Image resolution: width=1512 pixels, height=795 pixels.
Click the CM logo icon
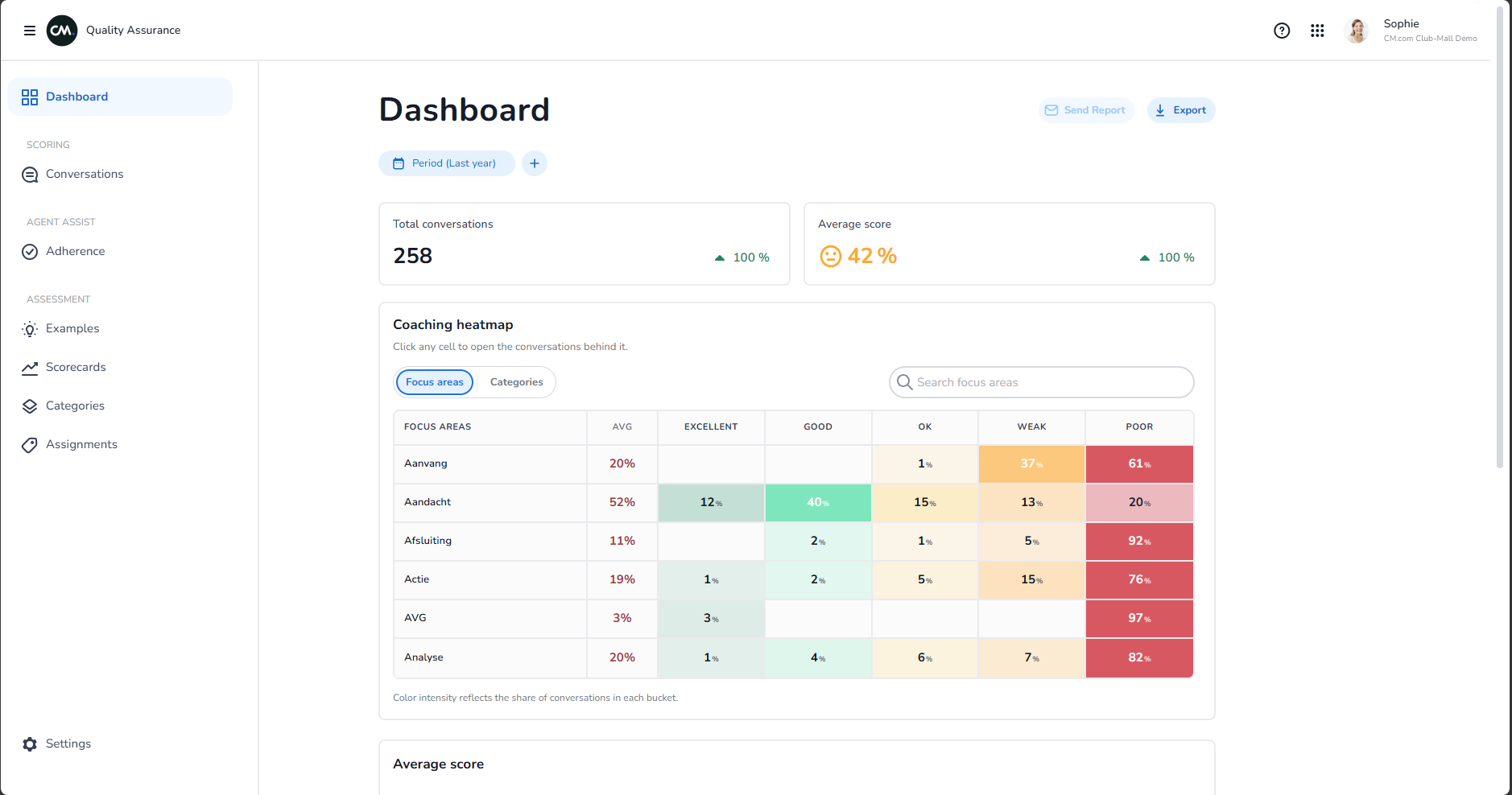[x=62, y=31]
